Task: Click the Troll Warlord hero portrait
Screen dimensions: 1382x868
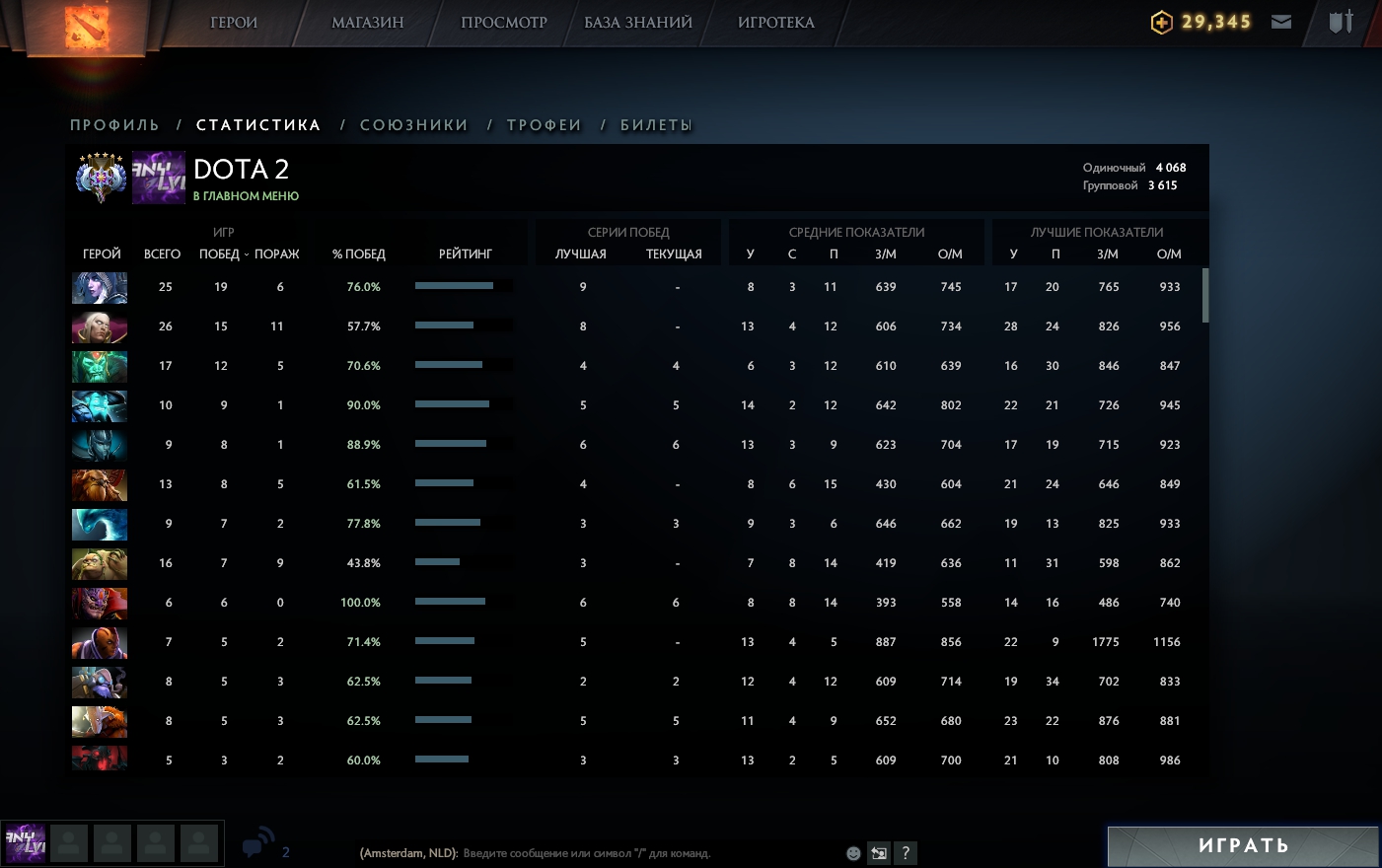Action: (x=100, y=721)
